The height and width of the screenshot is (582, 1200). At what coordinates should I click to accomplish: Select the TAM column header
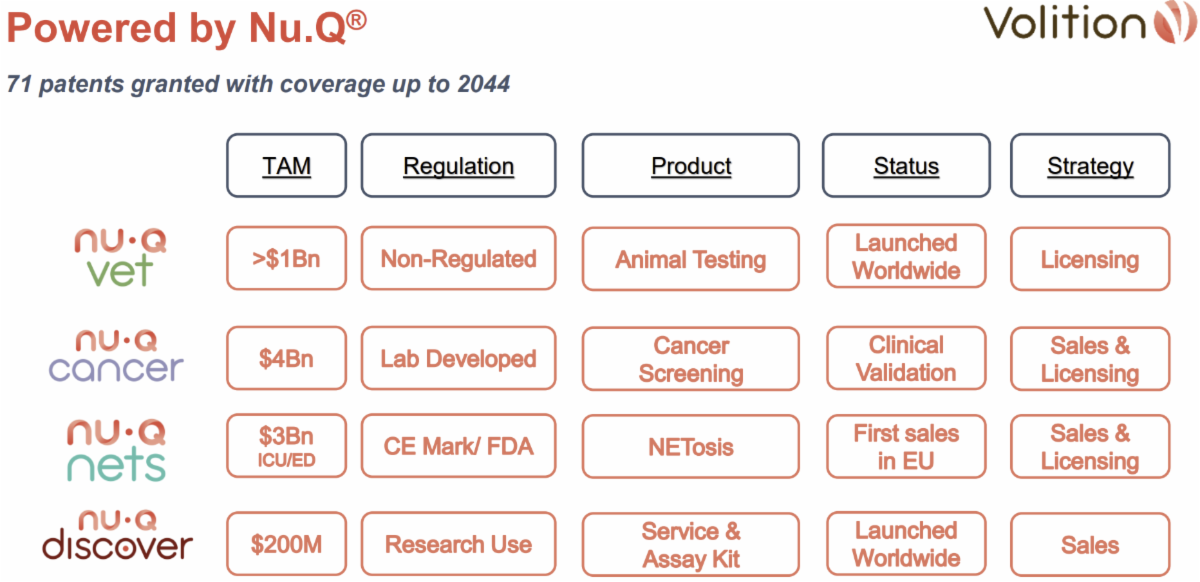286,166
